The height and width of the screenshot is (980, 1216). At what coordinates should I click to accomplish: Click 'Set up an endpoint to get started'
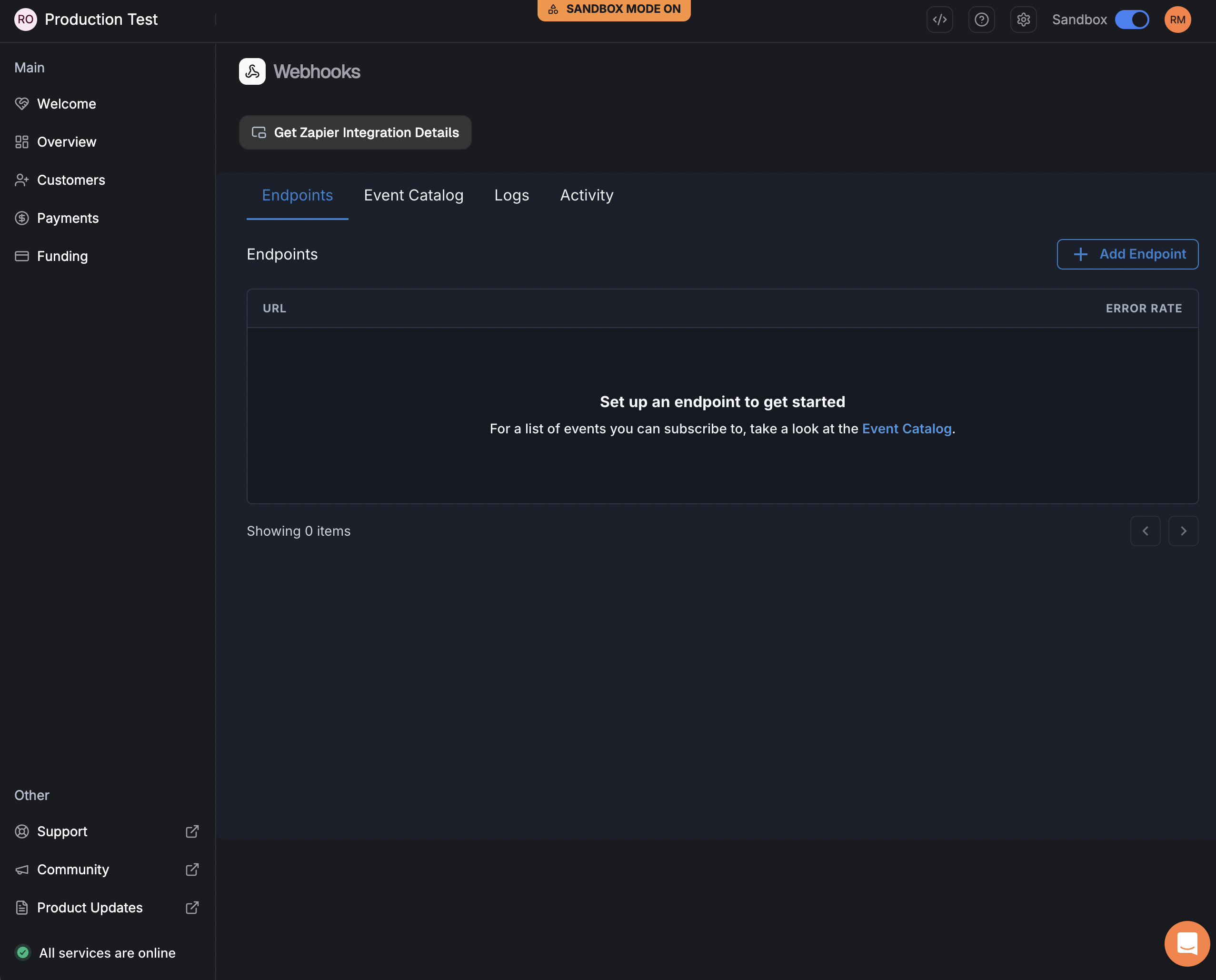coord(722,402)
